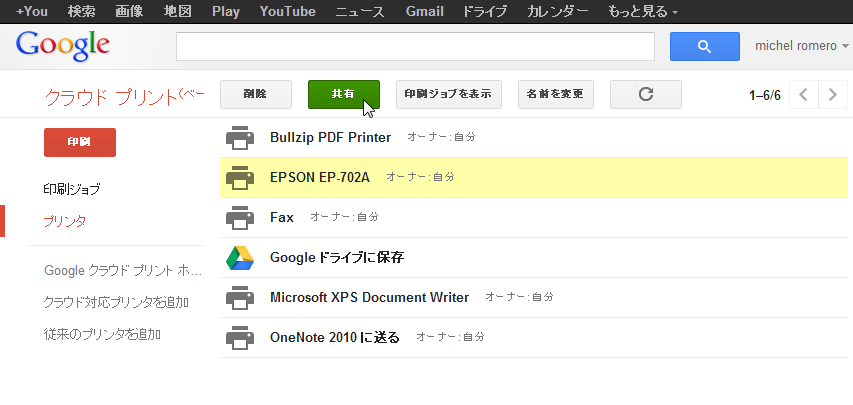The image size is (853, 405).
Task: Click the Google Drive triangle icon
Action: (240, 258)
